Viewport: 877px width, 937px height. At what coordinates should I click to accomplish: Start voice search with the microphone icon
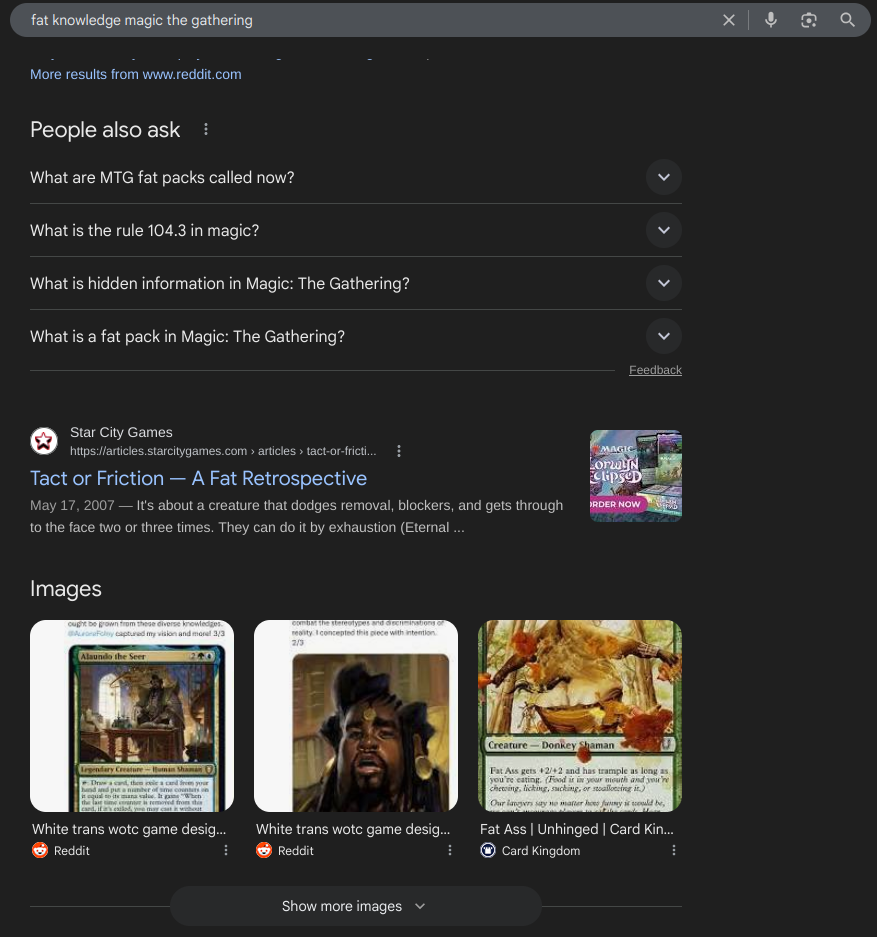pyautogui.click(x=771, y=20)
